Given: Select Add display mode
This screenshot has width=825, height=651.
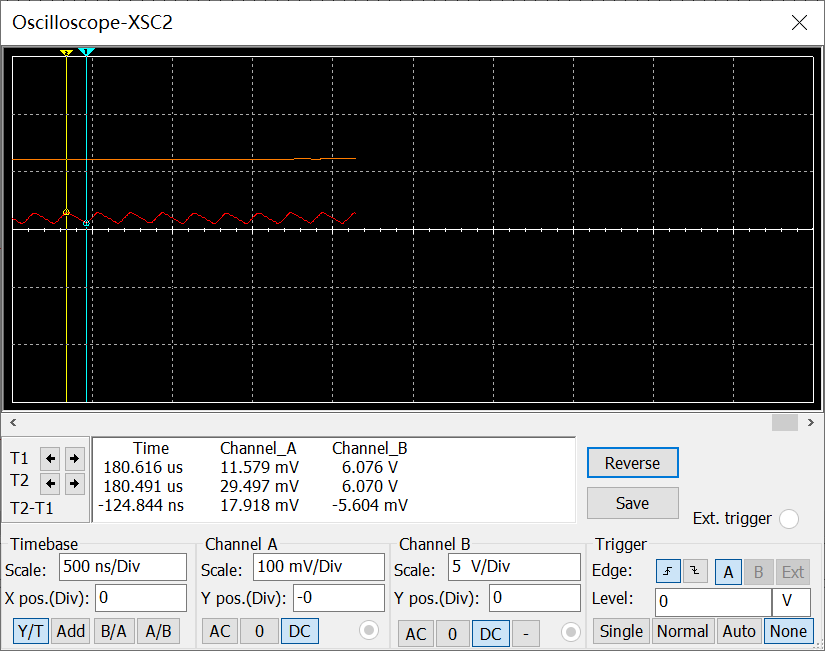Looking at the screenshot, I should coord(71,631).
